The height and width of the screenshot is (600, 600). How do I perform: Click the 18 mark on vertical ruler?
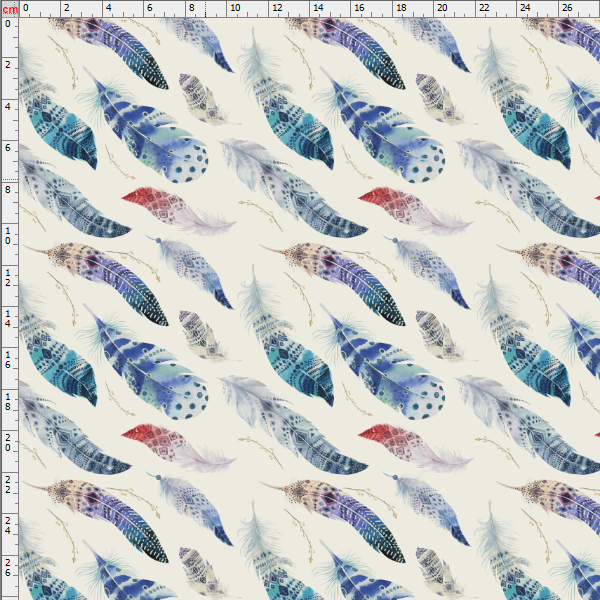click(x=8, y=401)
